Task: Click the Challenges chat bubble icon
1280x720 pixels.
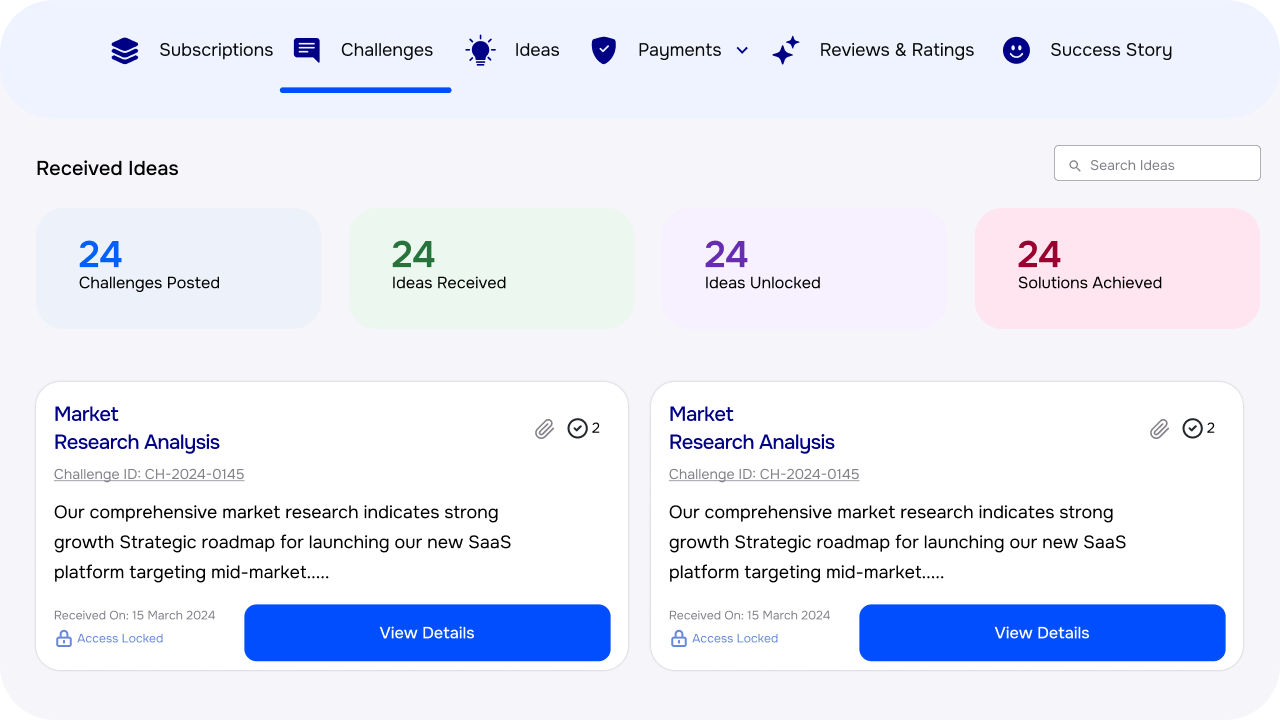Action: 307,50
